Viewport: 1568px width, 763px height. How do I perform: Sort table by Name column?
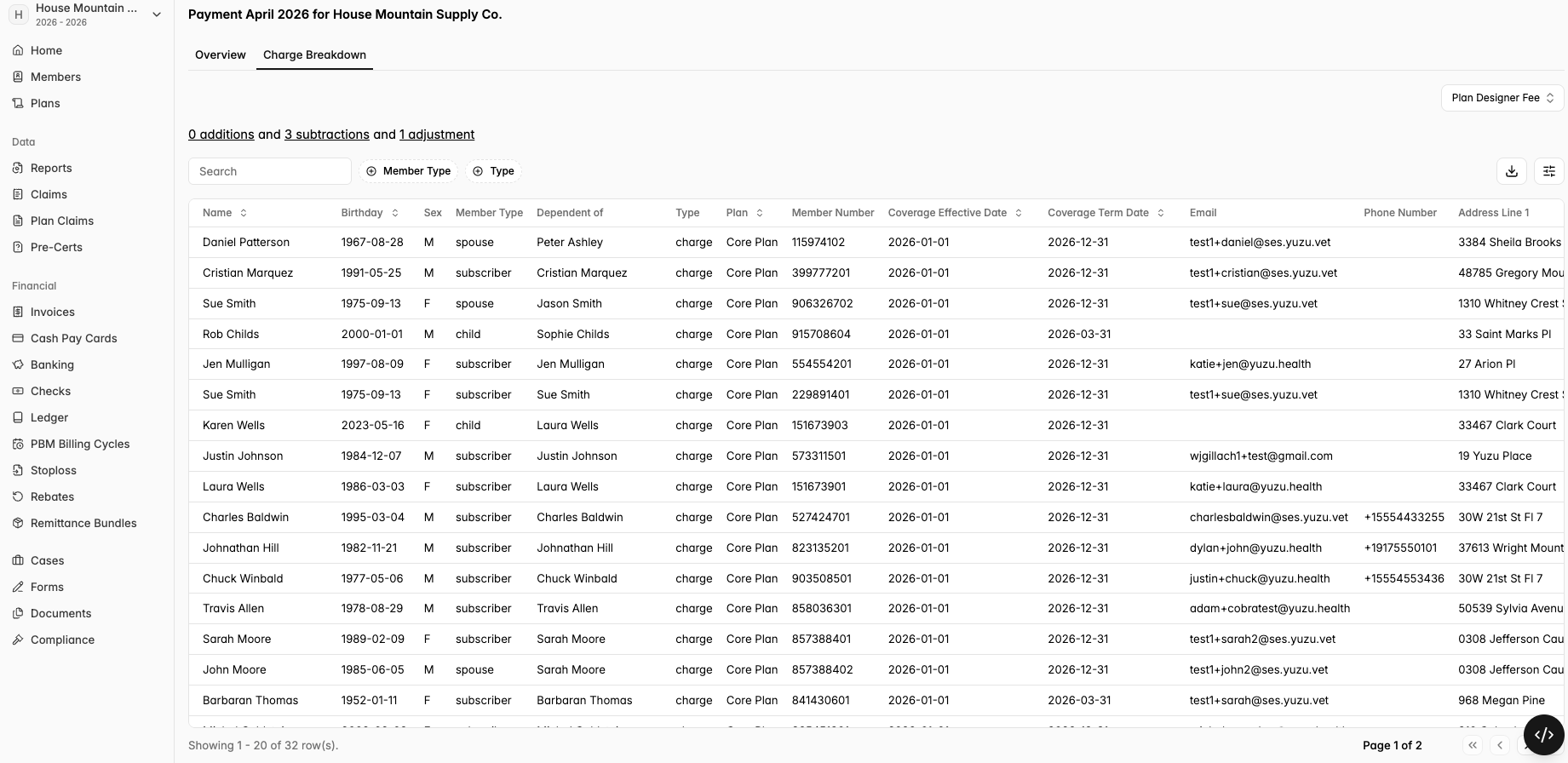[225, 213]
